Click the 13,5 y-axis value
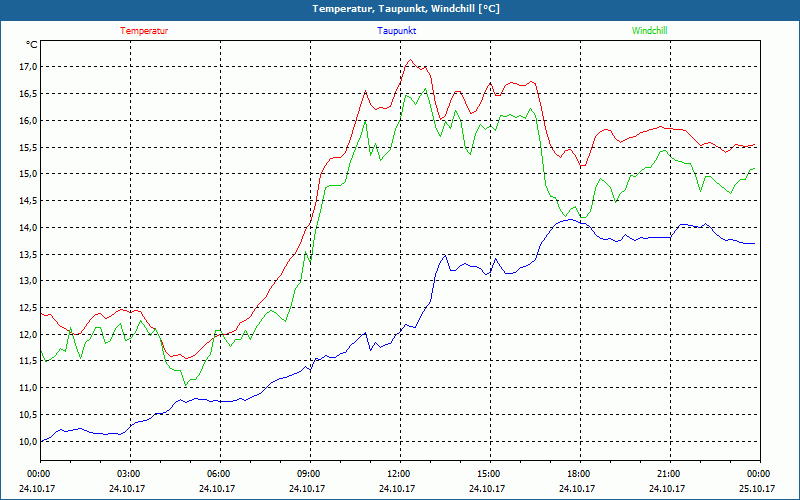Screen dimensions: 800x500 pos(28,255)
